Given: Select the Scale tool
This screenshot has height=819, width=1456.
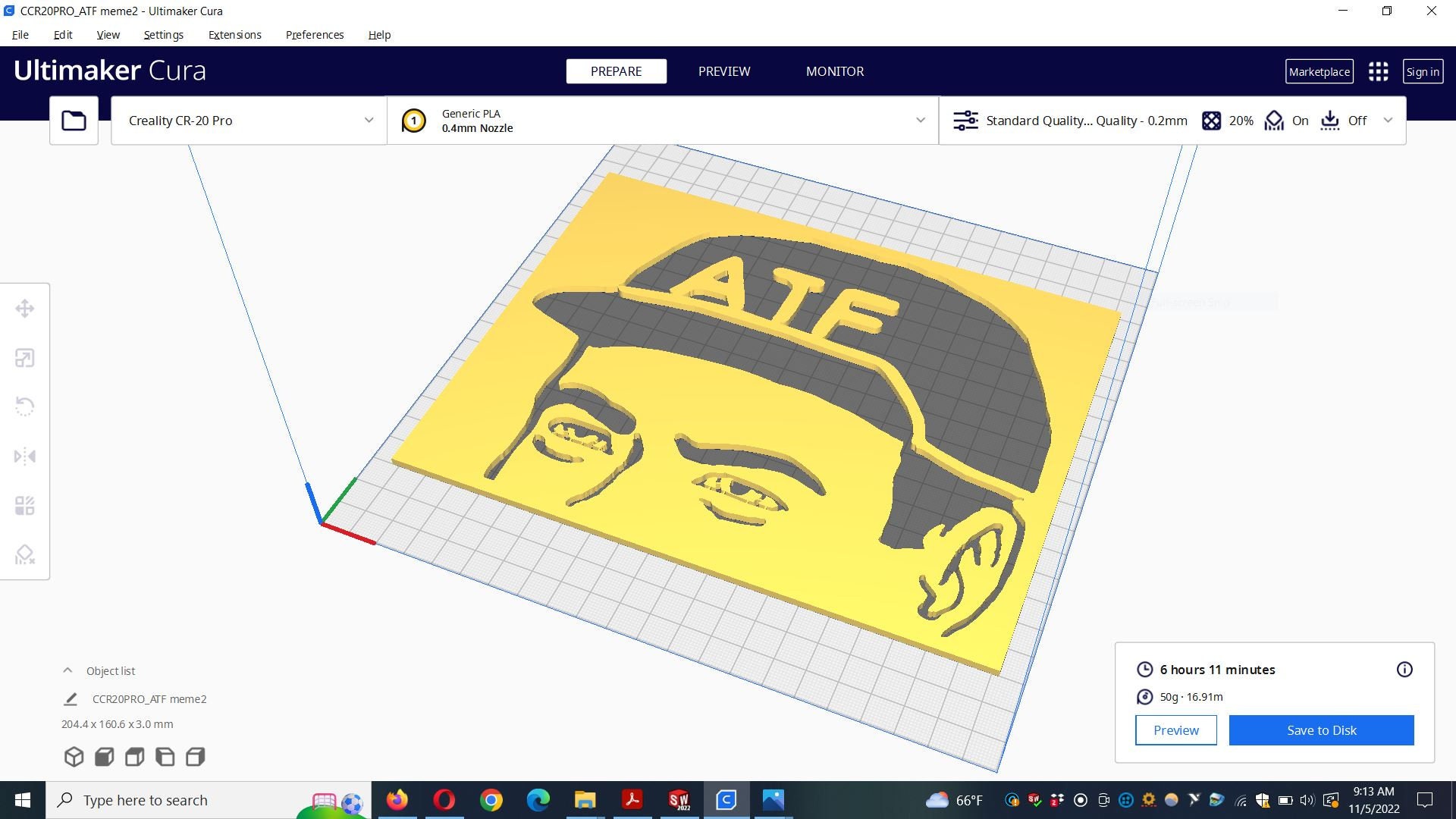Looking at the screenshot, I should pyautogui.click(x=25, y=357).
